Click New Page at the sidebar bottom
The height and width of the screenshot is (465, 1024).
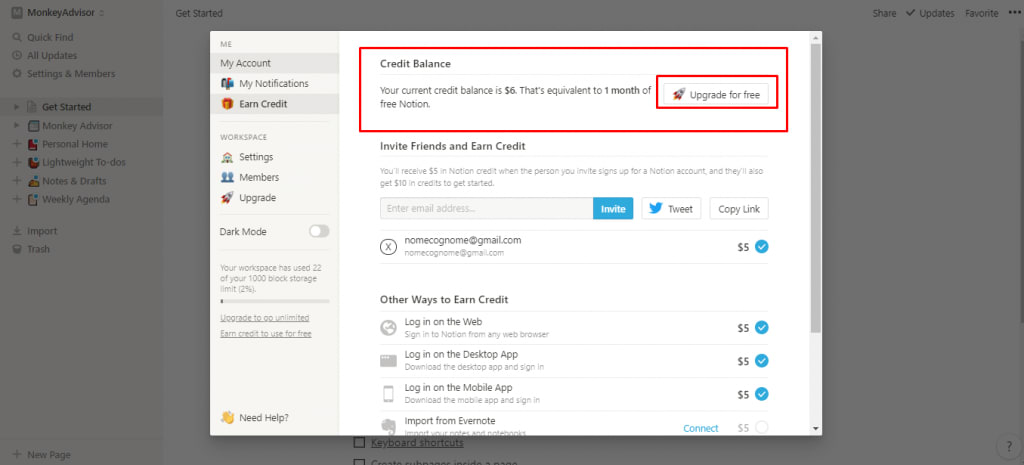(x=42, y=455)
